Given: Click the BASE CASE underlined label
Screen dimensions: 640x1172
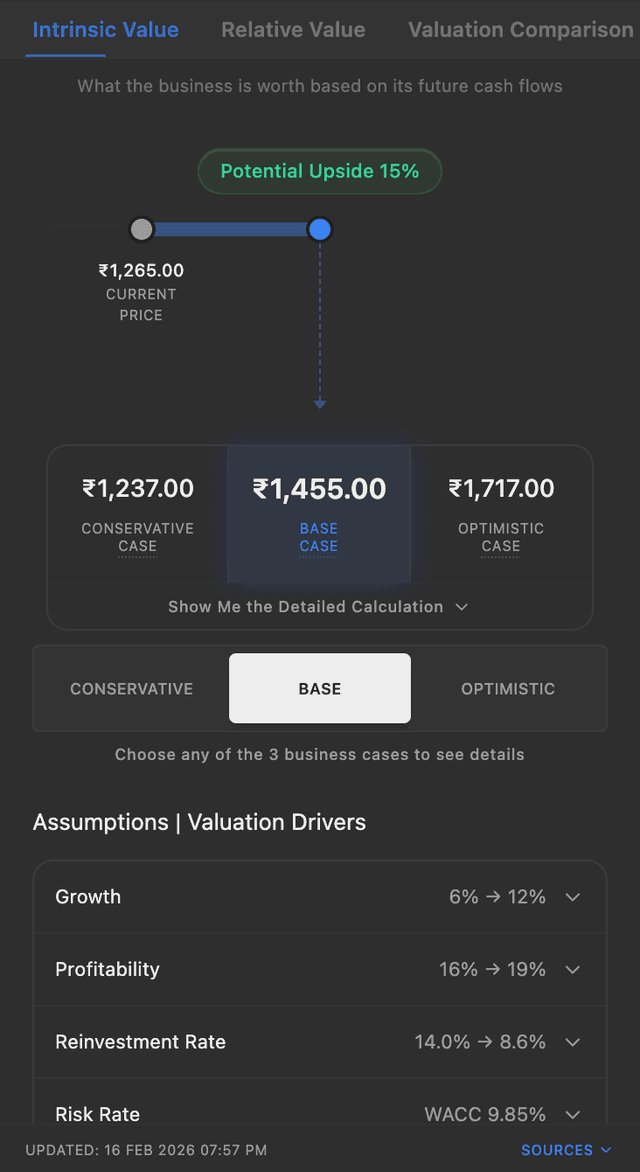Looking at the screenshot, I should tap(319, 537).
